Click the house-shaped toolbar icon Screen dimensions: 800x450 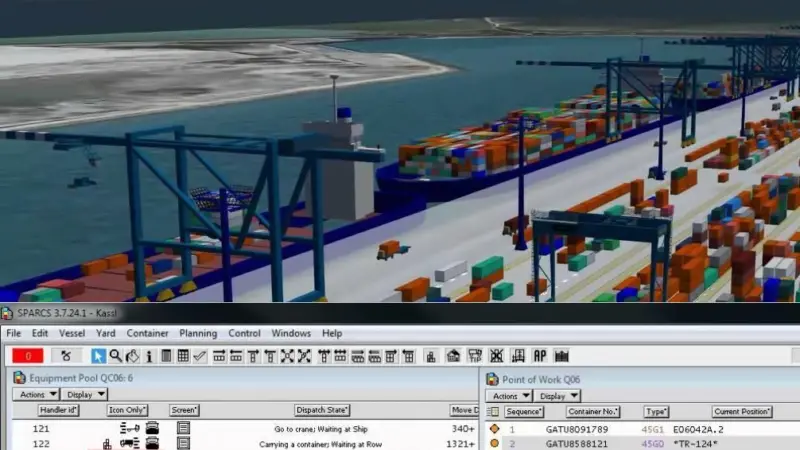453,356
